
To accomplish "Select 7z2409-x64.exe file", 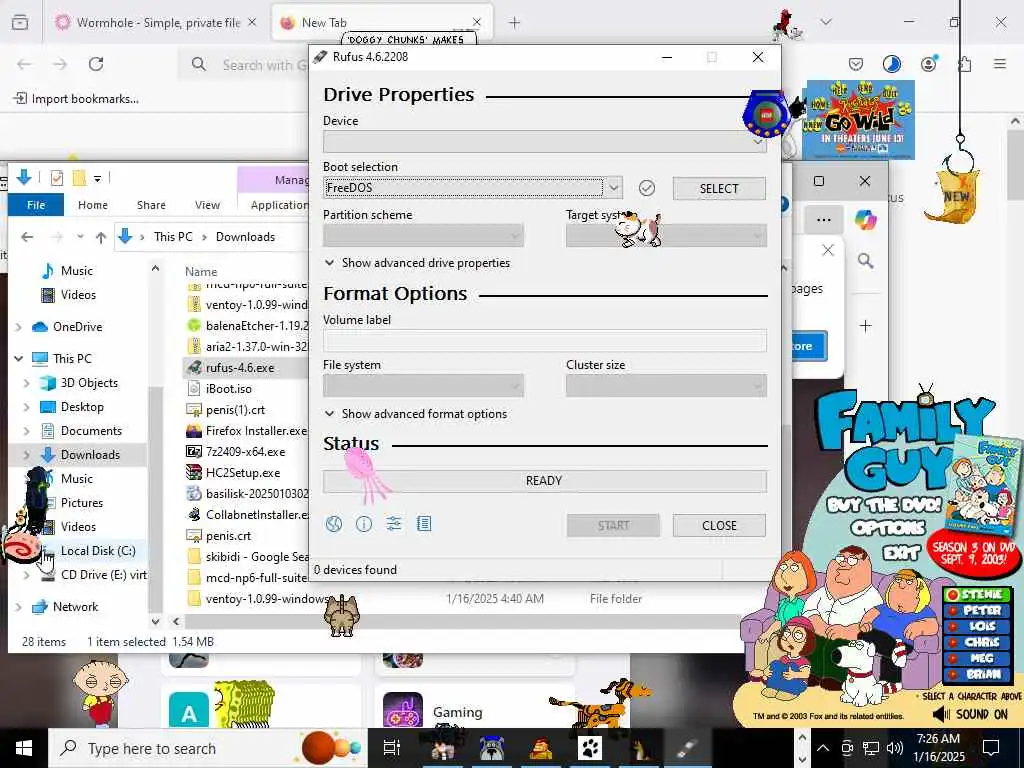I will 246,451.
